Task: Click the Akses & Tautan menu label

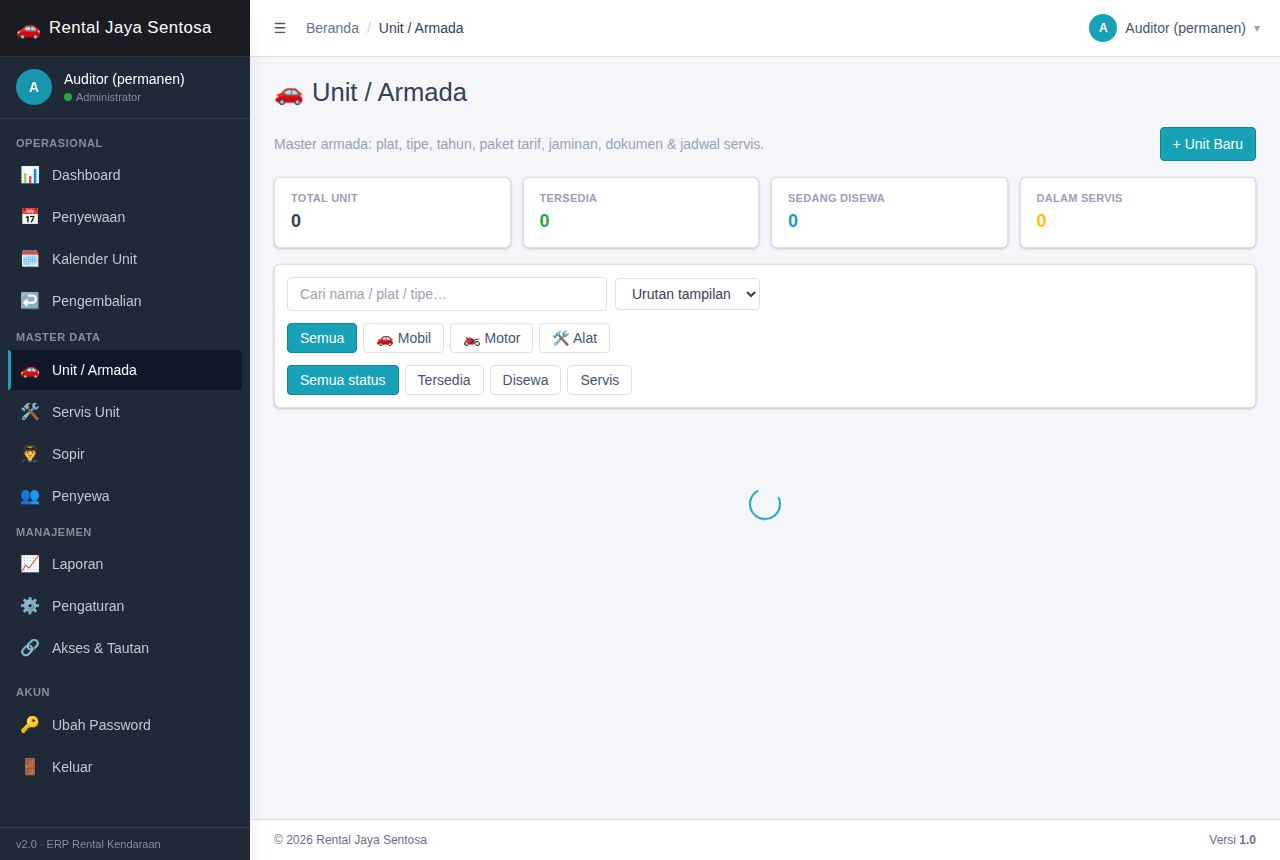Action: [100, 648]
